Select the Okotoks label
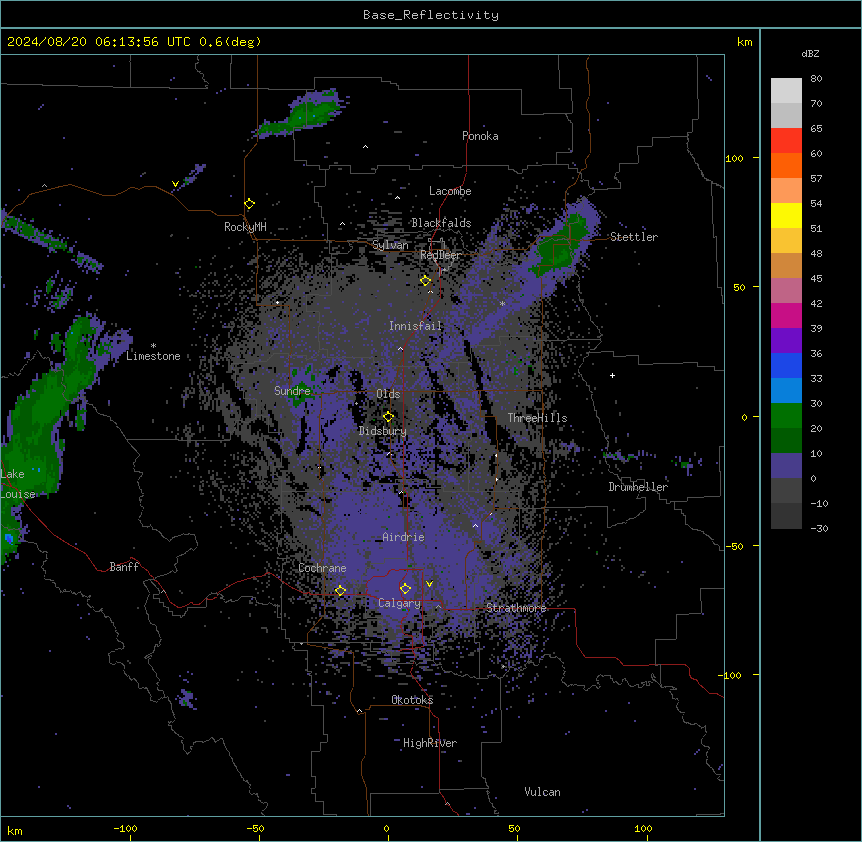862x842 pixels. pos(412,700)
